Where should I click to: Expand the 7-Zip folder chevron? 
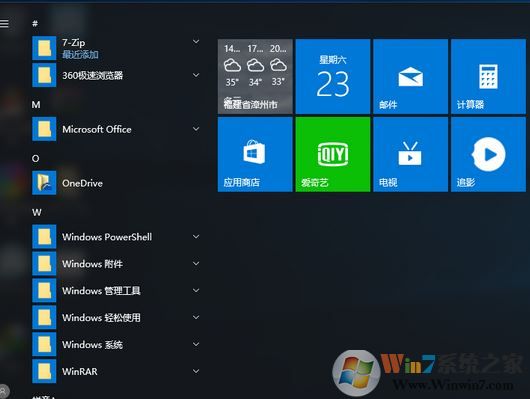coord(196,42)
